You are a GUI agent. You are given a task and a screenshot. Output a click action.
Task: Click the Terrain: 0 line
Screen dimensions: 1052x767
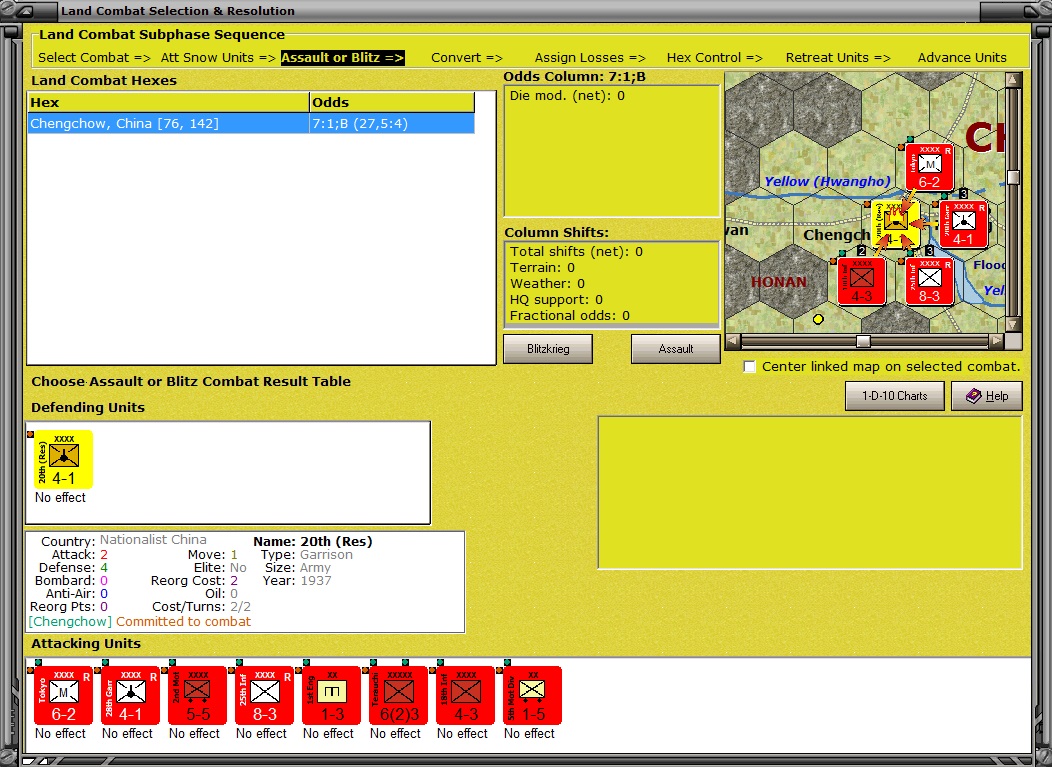[x=542, y=268]
